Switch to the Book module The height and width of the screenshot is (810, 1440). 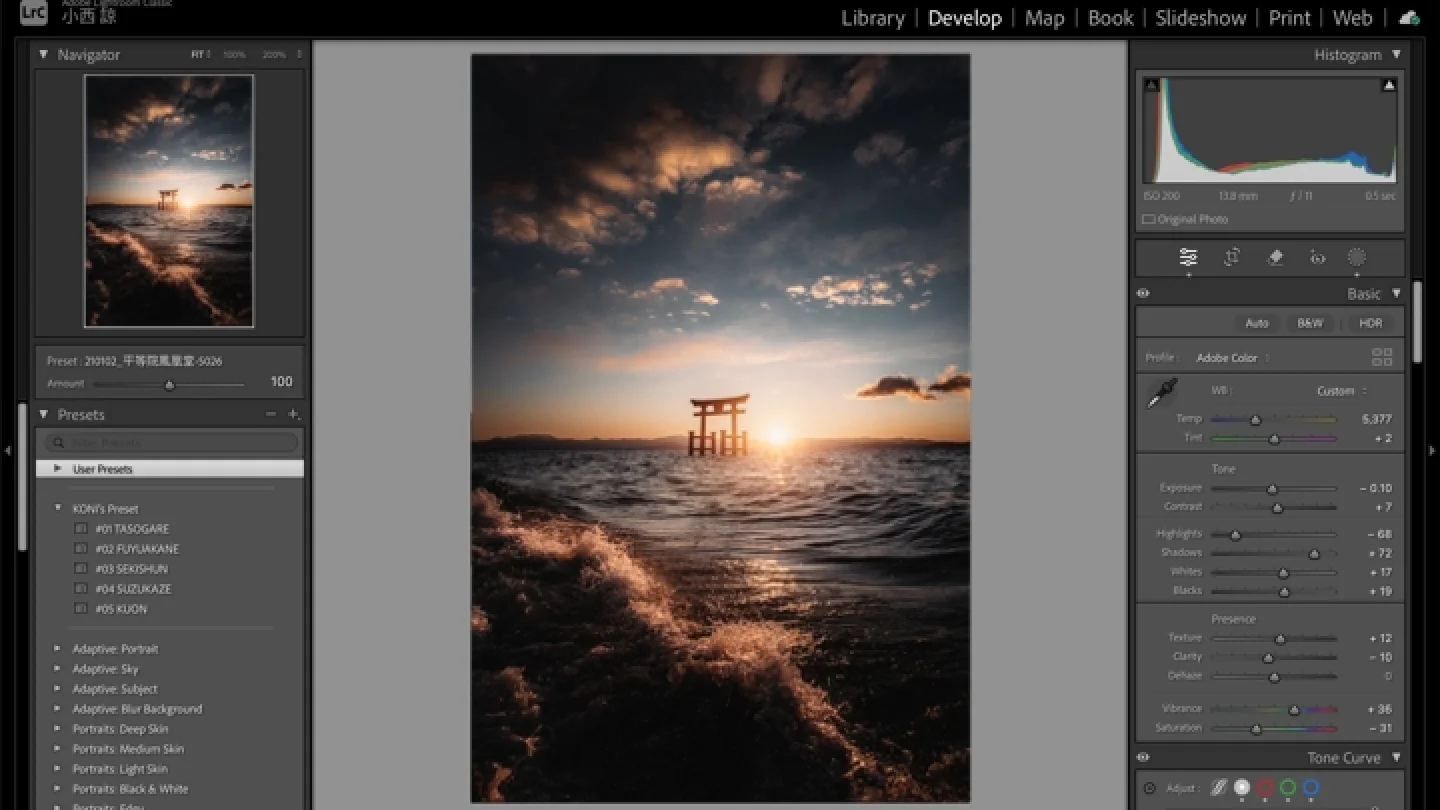click(x=1111, y=18)
